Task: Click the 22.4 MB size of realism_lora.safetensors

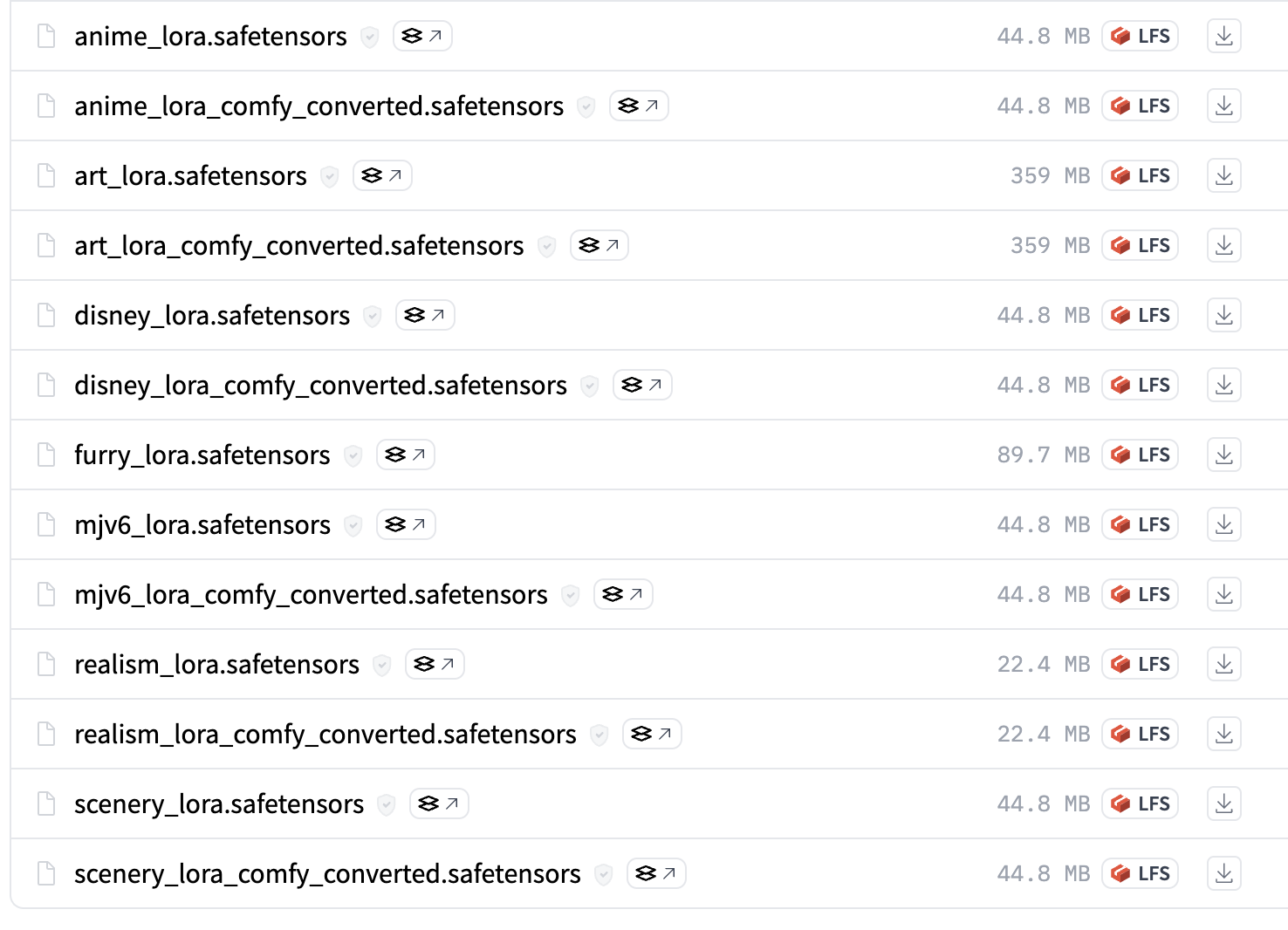Action: tap(1043, 664)
